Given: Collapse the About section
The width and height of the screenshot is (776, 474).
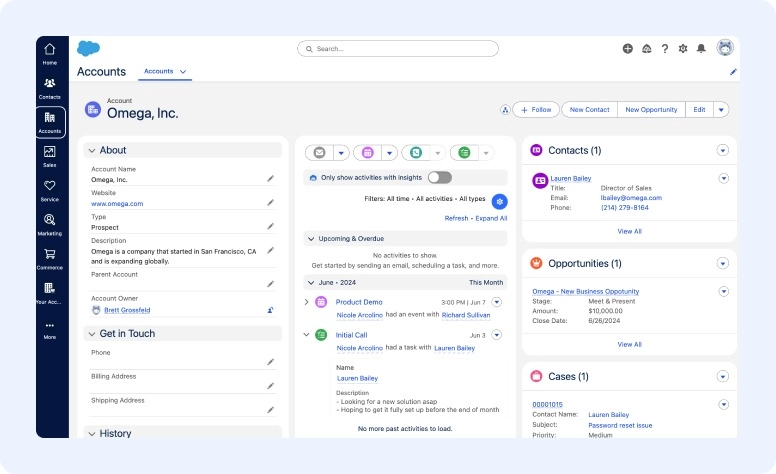Looking at the screenshot, I should (x=92, y=150).
